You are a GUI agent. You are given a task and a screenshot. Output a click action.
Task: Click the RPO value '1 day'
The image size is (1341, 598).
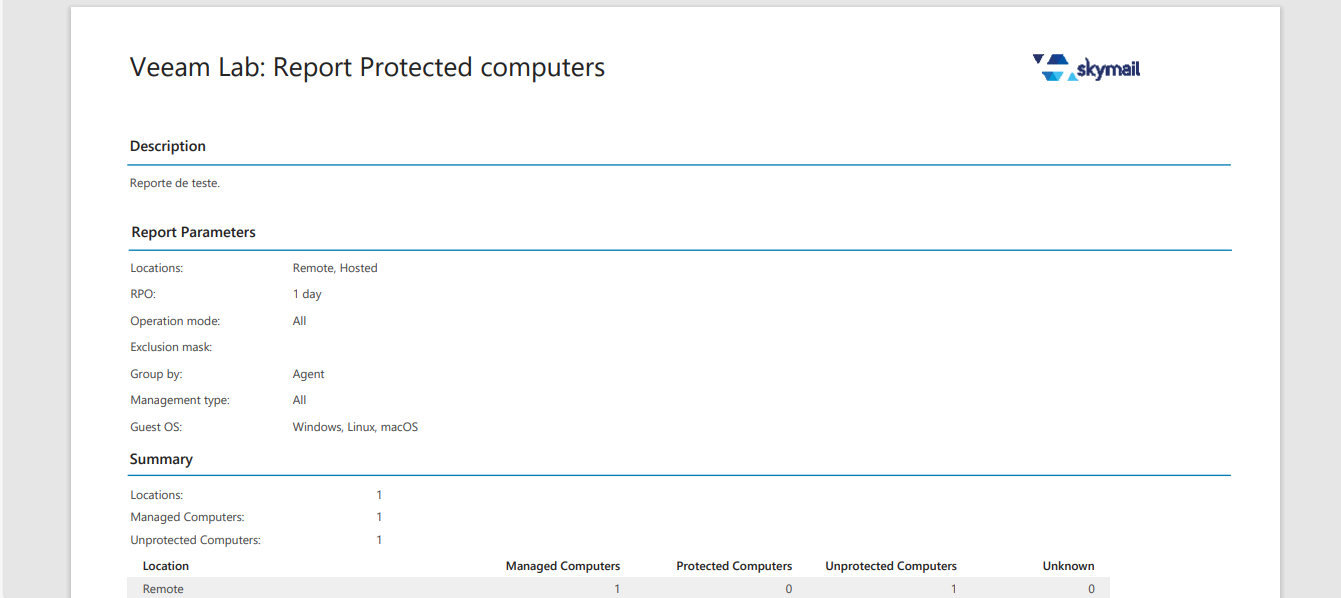(307, 294)
